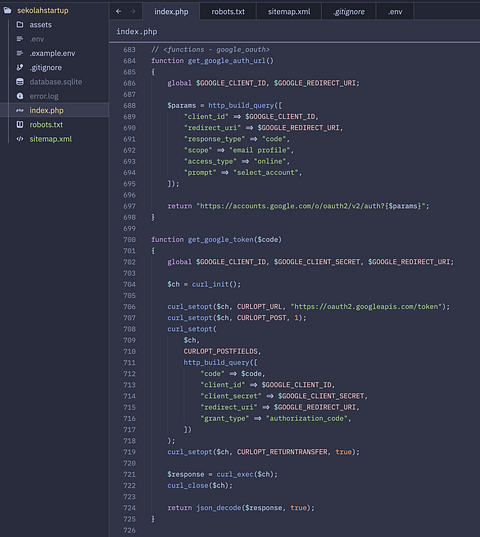Go back with the left arrow
The image size is (480, 537).
[118, 11]
